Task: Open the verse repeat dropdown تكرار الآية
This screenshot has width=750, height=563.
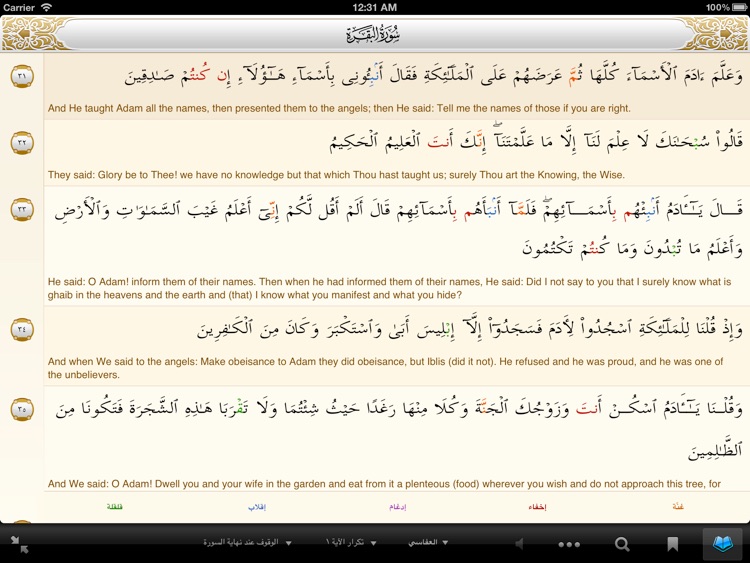Action: pos(351,542)
